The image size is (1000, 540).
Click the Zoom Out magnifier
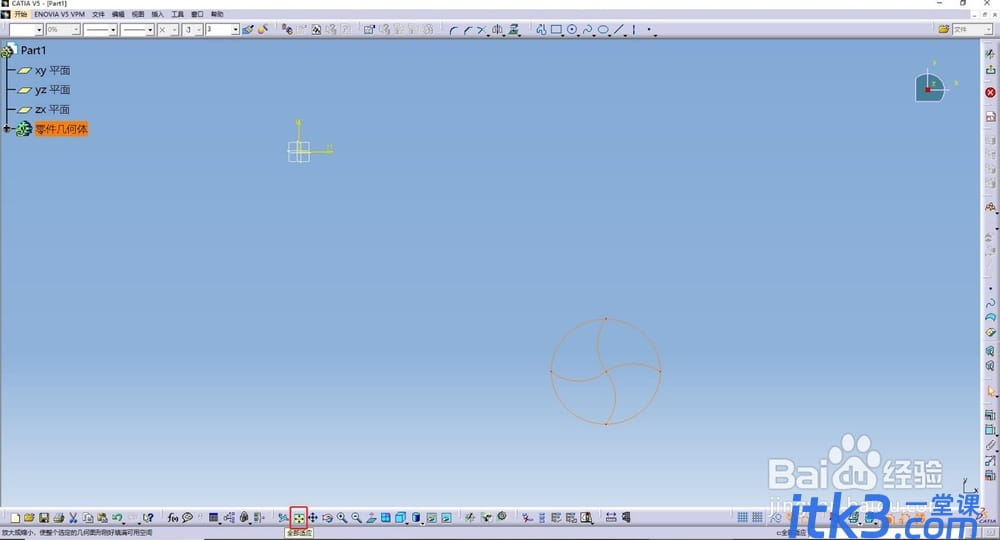tap(357, 518)
